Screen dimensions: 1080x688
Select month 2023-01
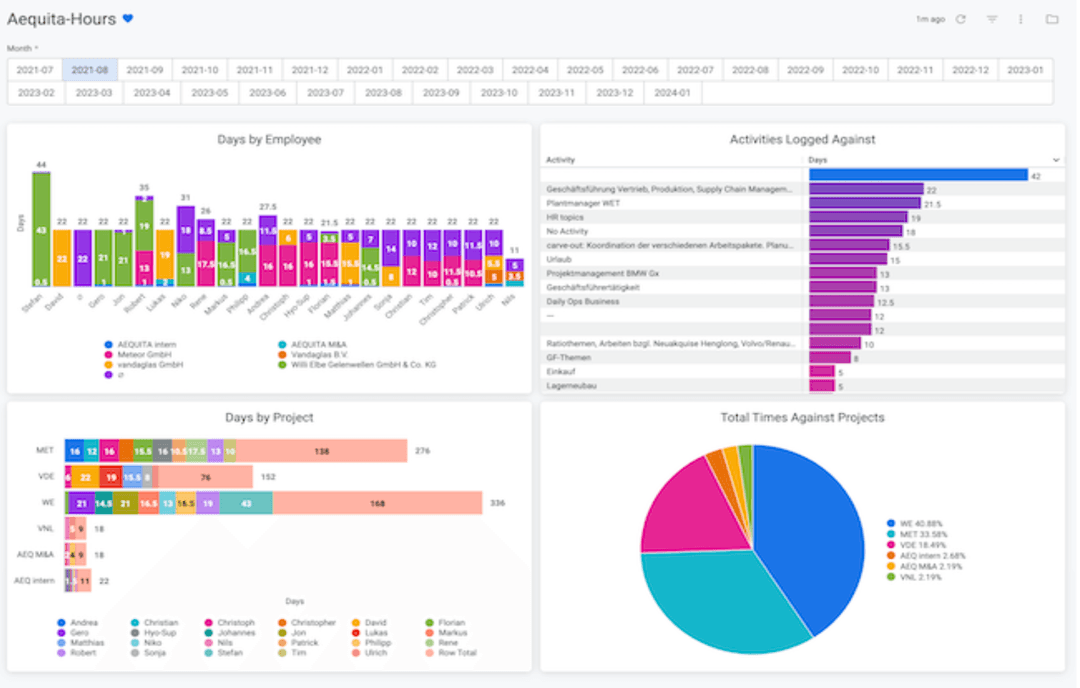(x=1025, y=70)
